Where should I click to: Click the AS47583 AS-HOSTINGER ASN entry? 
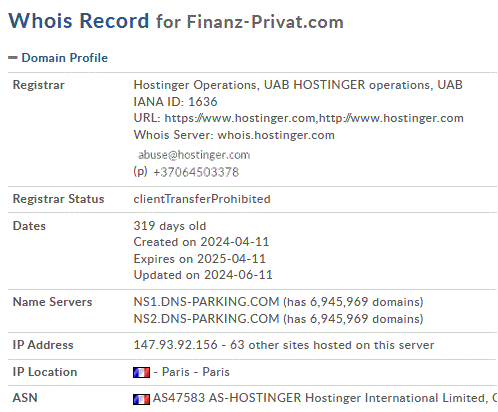325,398
